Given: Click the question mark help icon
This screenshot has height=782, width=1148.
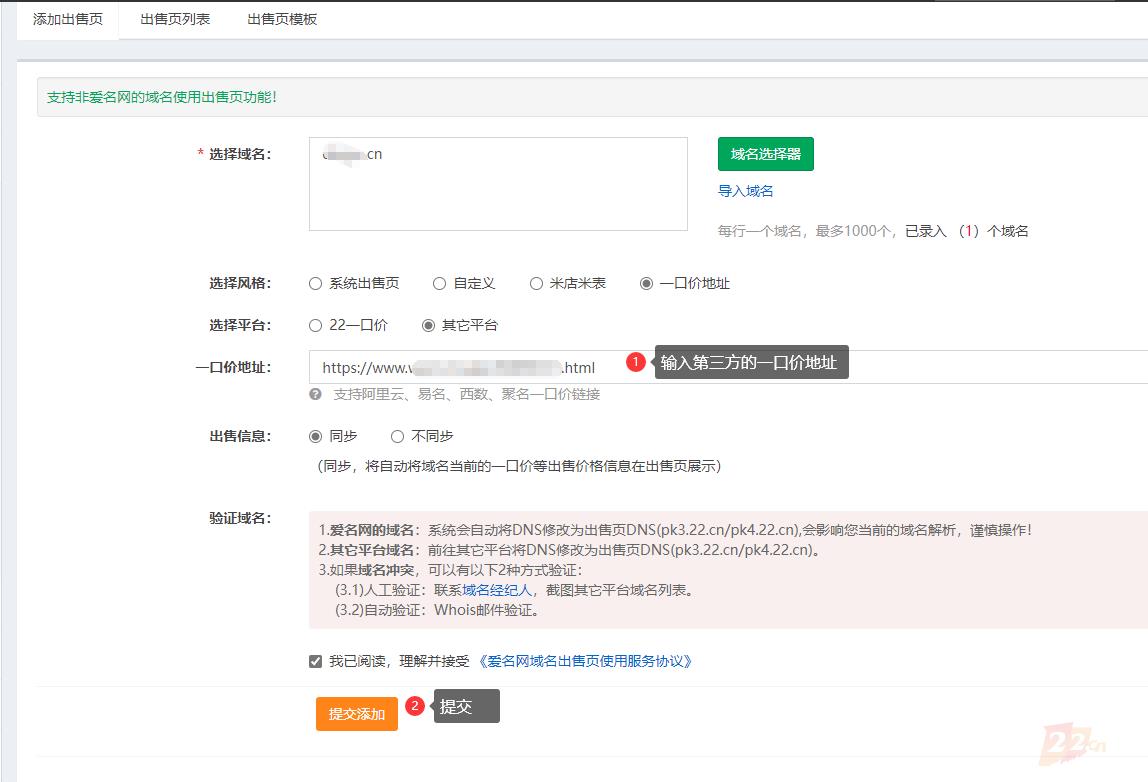Looking at the screenshot, I should [316, 394].
